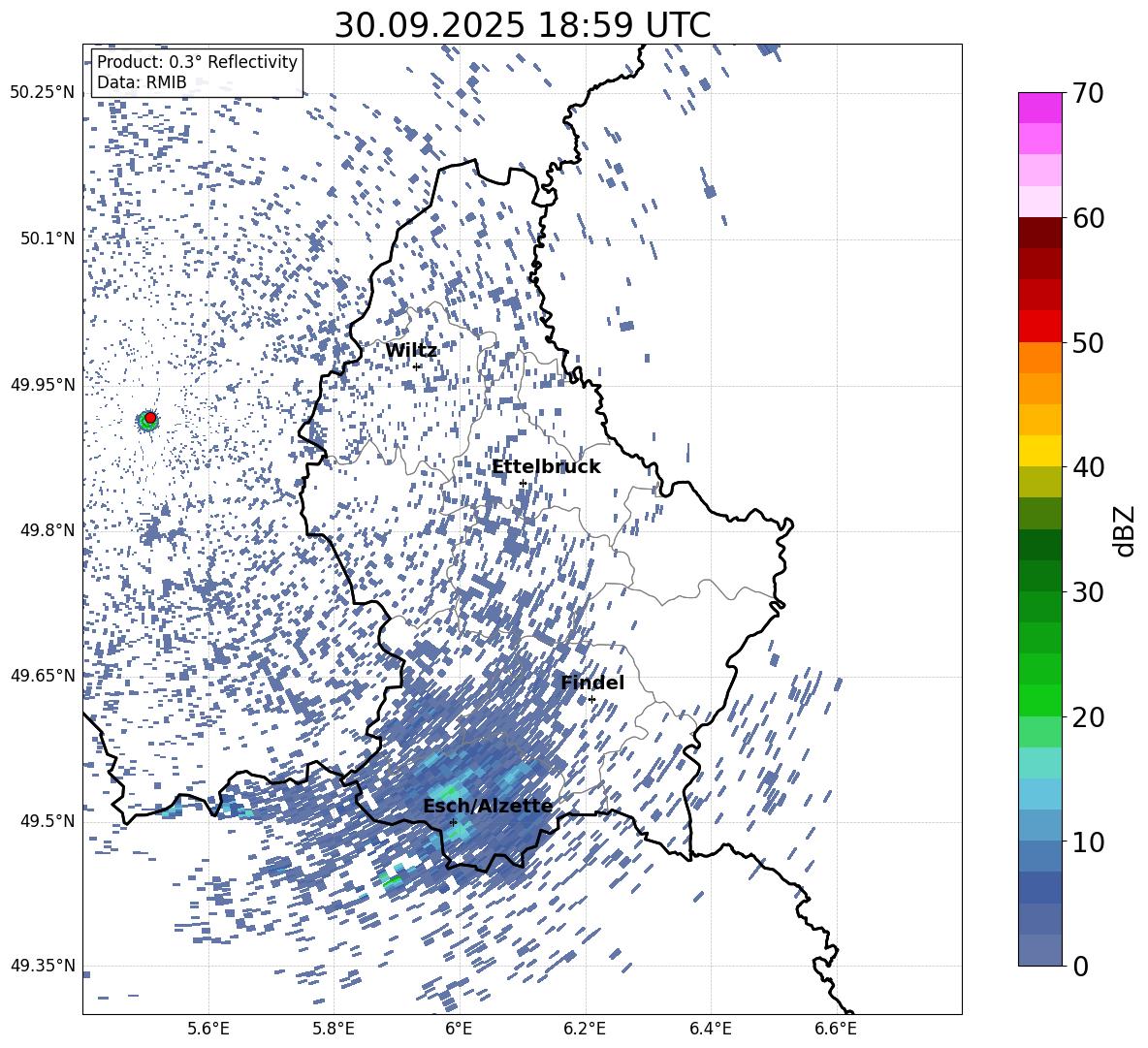
Task: Click the Findel station label
Action: [x=592, y=683]
